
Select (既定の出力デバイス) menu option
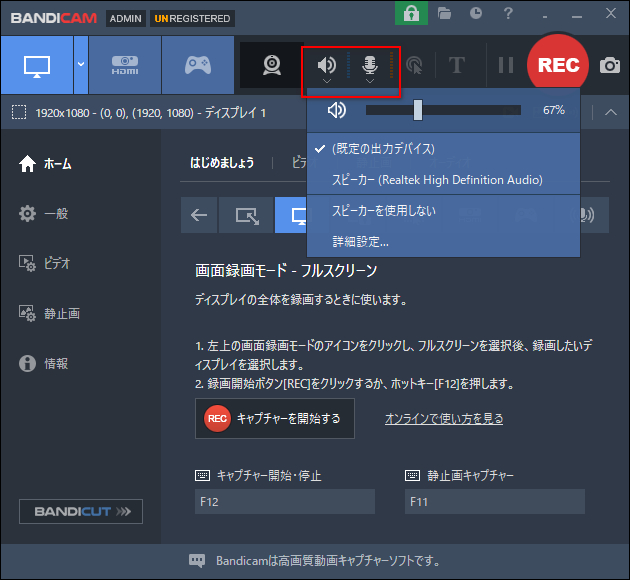coord(443,149)
